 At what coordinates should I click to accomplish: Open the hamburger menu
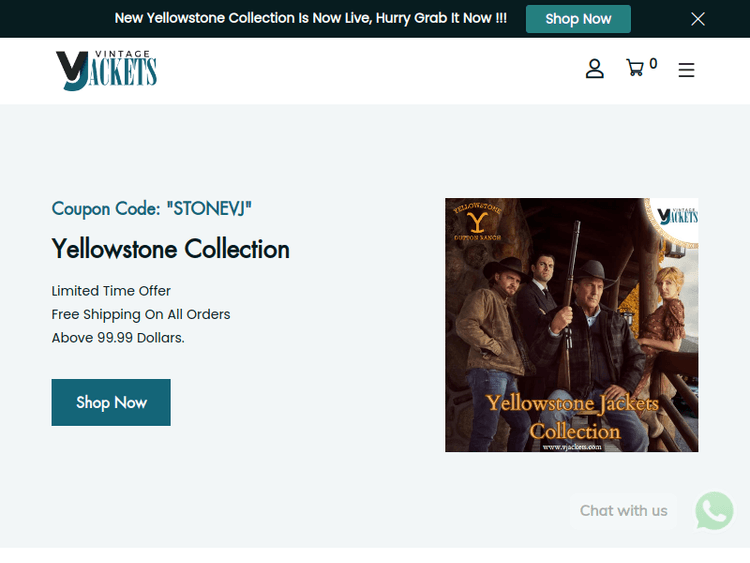tap(686, 70)
